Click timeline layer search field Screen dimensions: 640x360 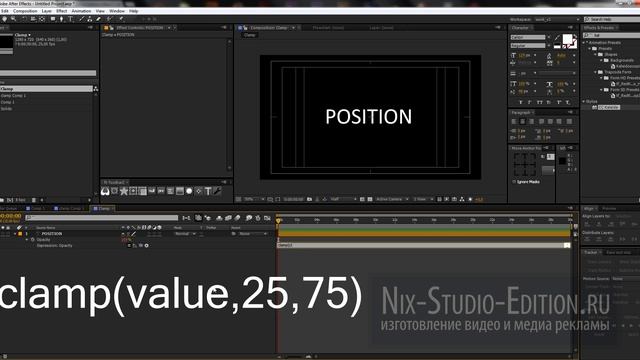[102, 218]
